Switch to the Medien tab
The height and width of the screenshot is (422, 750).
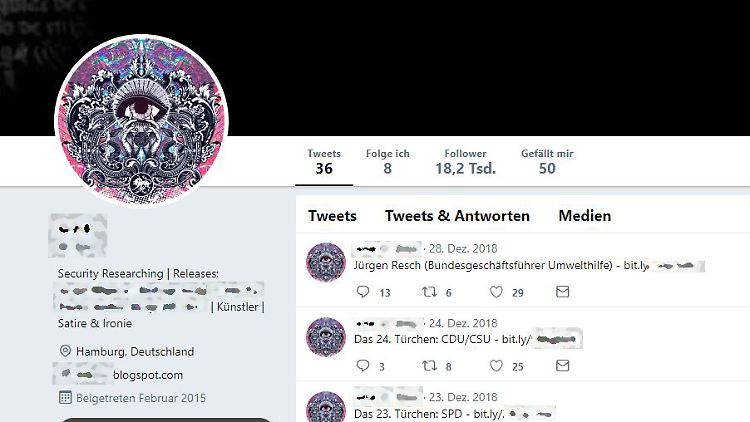pos(585,216)
